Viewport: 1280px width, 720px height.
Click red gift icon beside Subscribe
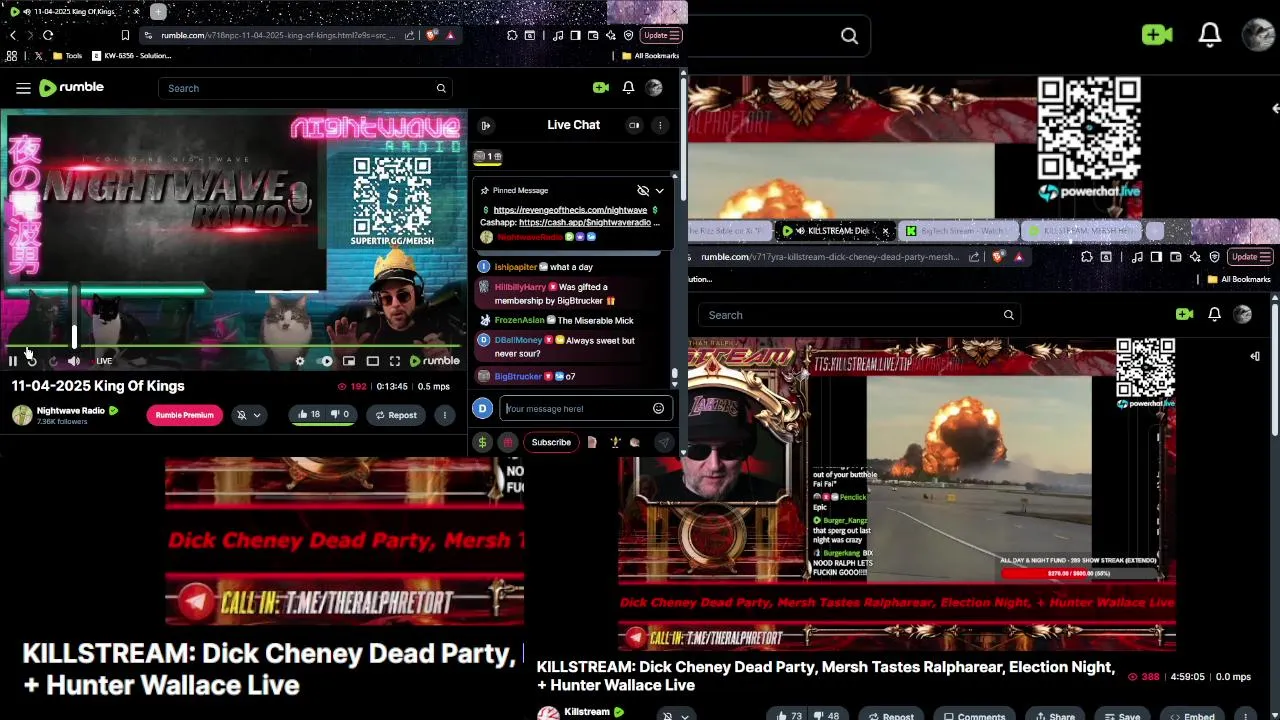pyautogui.click(x=508, y=442)
